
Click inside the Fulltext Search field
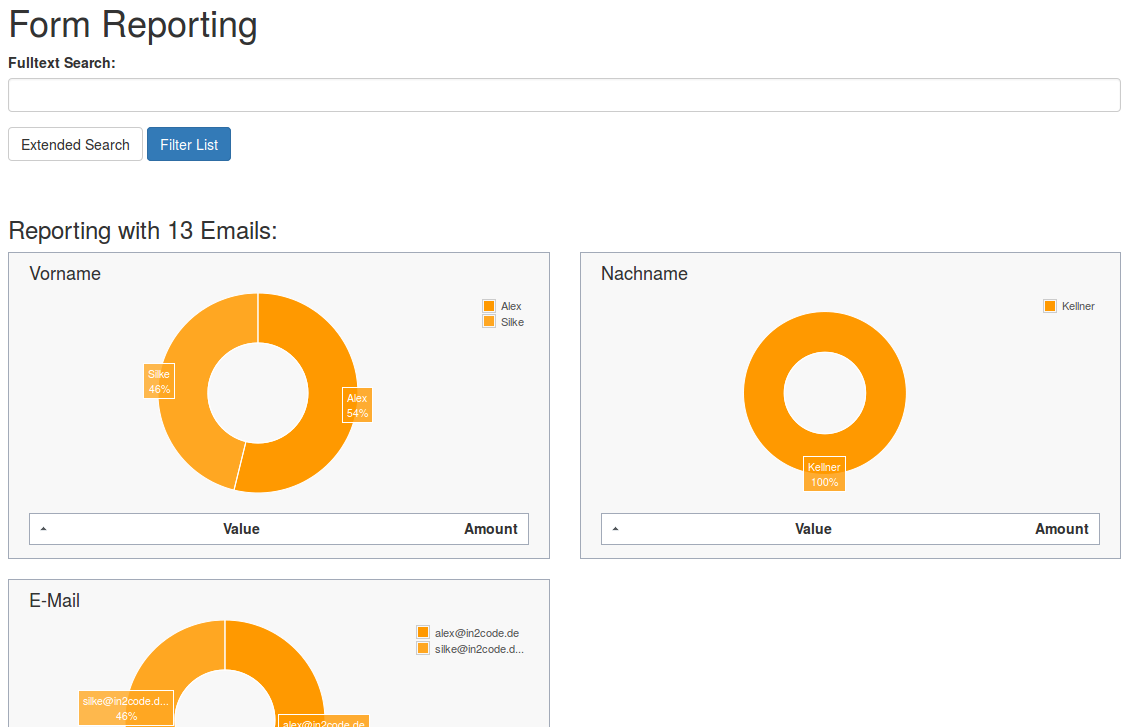(563, 94)
